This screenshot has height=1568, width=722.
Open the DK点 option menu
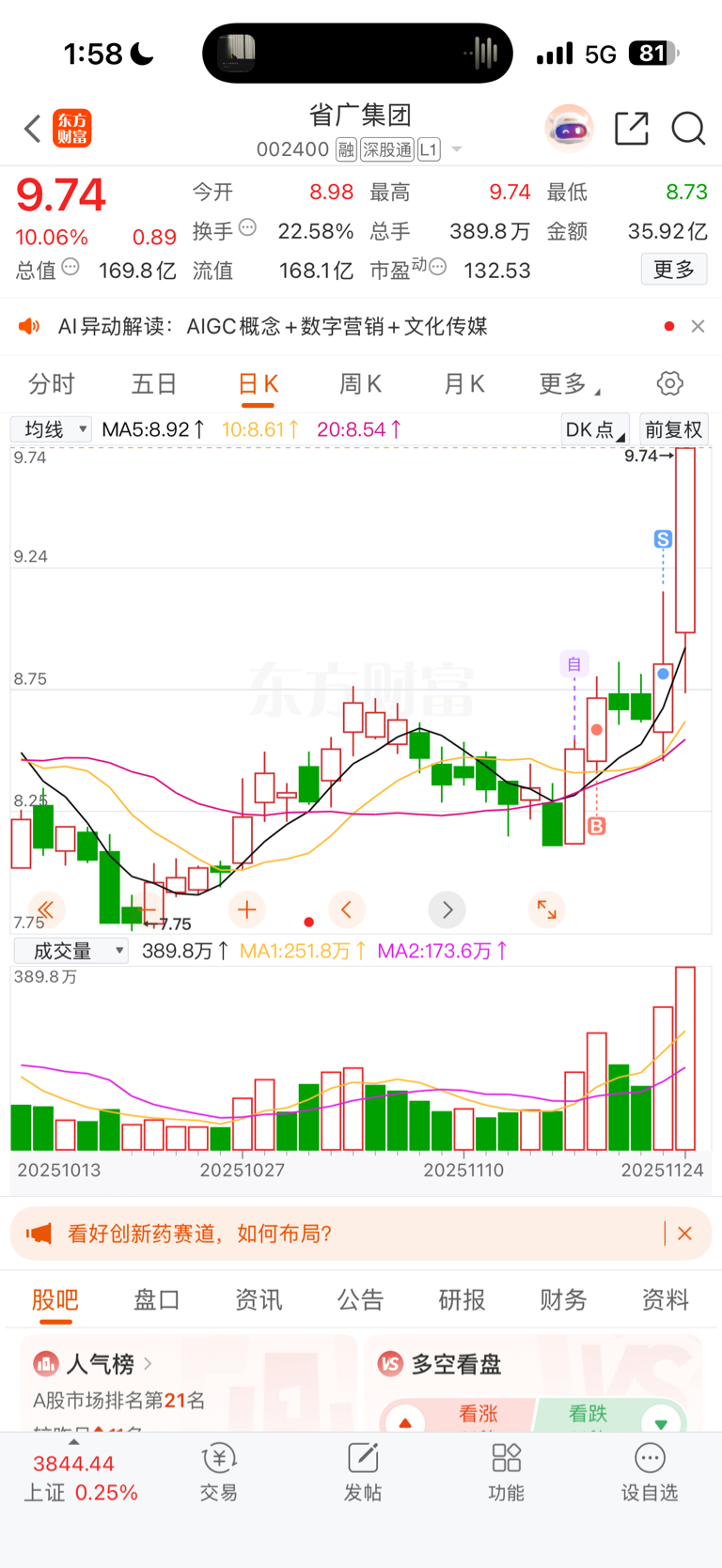coord(595,429)
